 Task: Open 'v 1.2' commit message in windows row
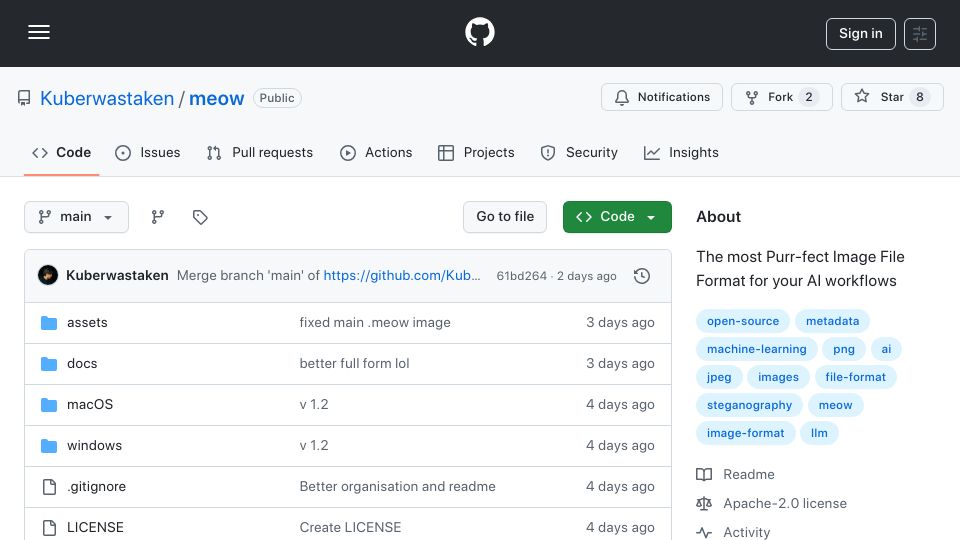313,446
